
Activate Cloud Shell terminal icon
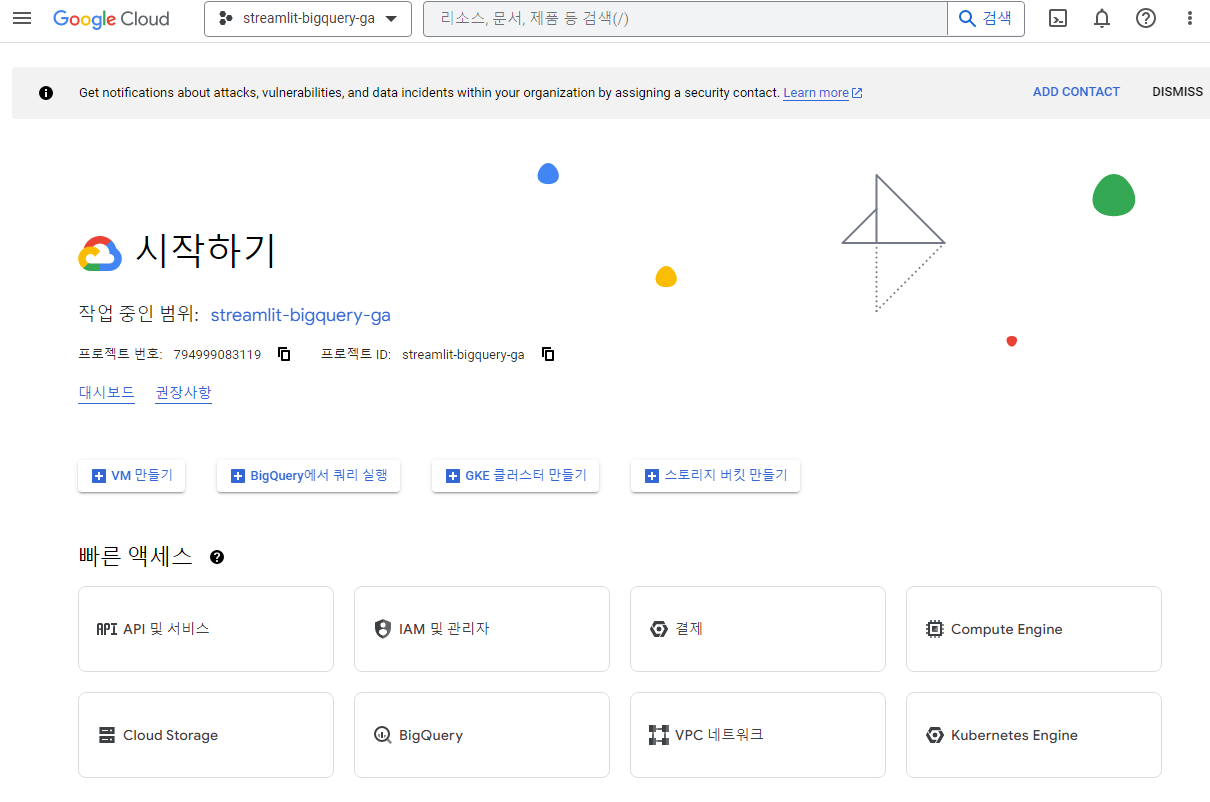click(x=1058, y=18)
